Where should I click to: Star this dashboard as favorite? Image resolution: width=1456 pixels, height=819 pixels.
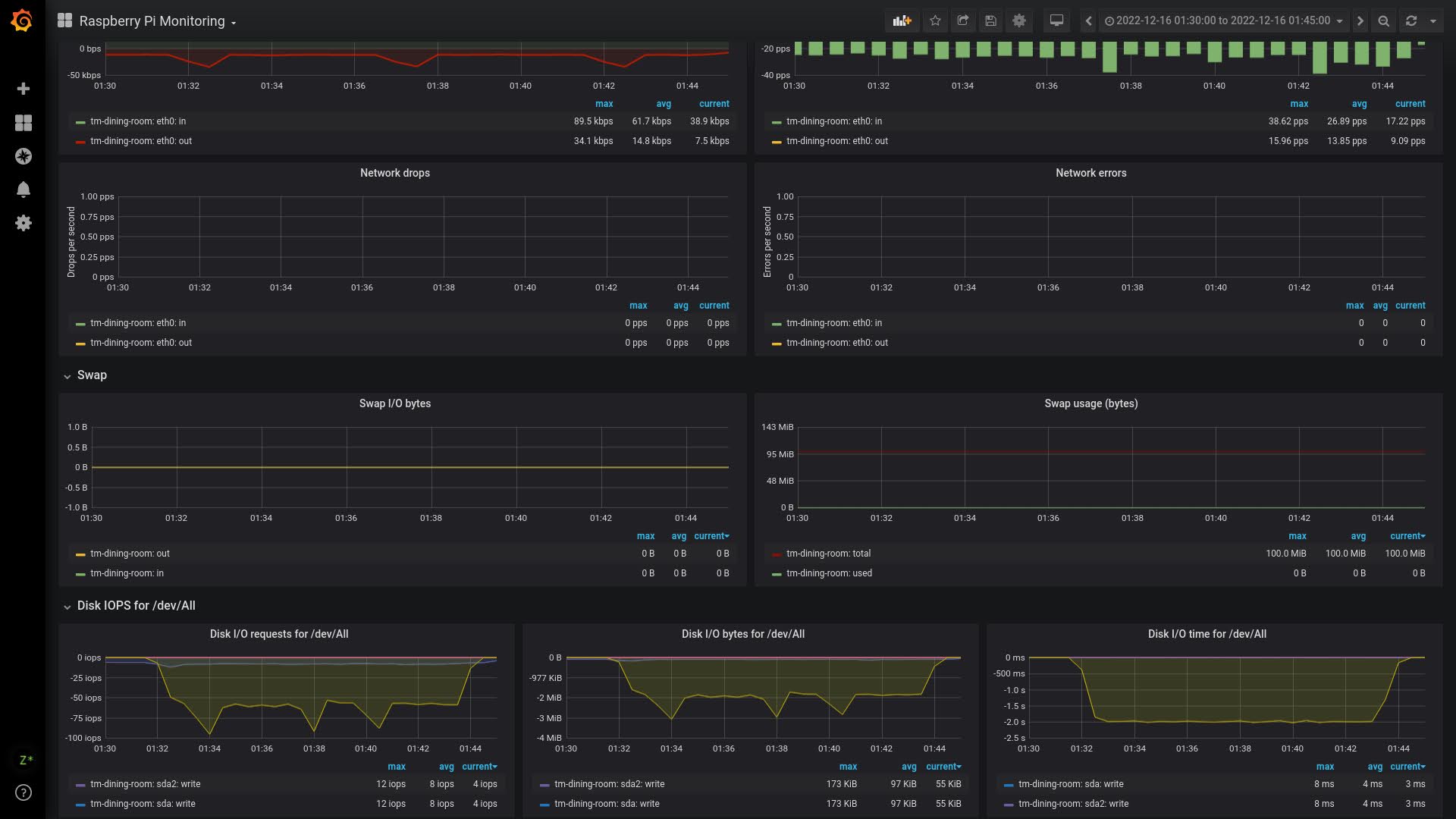[935, 21]
